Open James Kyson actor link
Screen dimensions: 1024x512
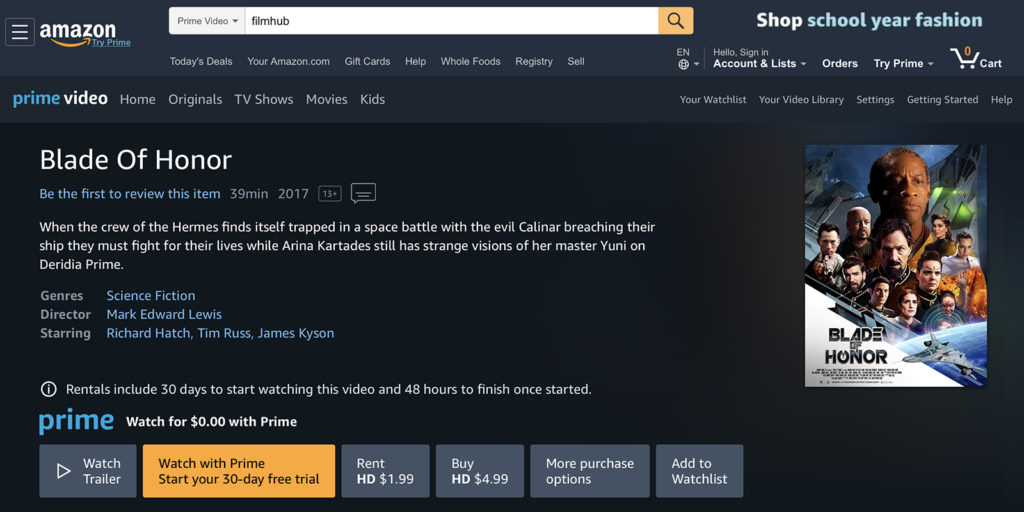click(296, 333)
